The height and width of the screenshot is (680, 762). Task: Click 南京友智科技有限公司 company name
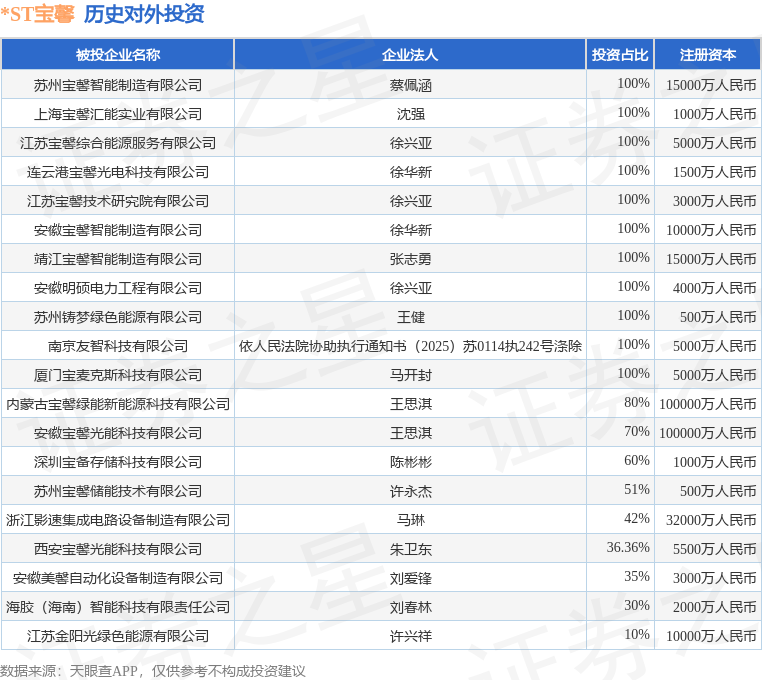[x=118, y=346]
